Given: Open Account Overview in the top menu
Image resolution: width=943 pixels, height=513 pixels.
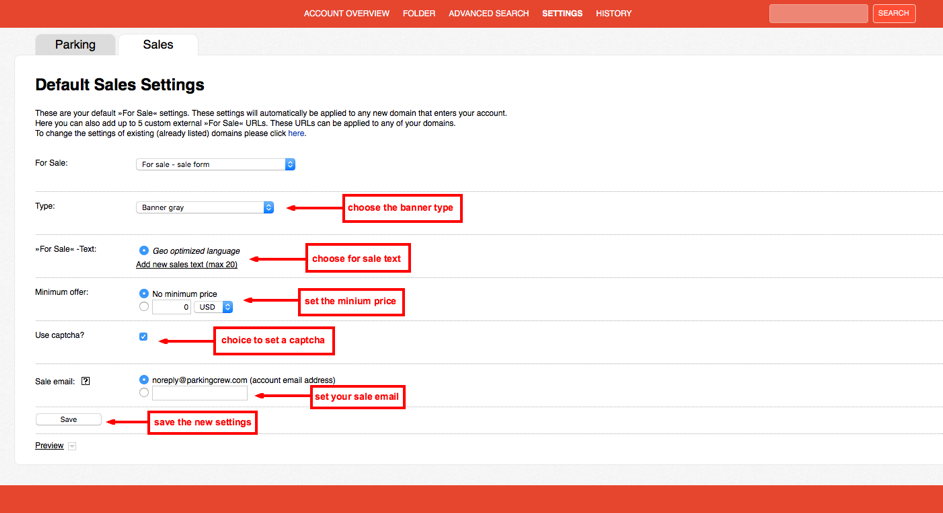Looking at the screenshot, I should pos(346,14).
